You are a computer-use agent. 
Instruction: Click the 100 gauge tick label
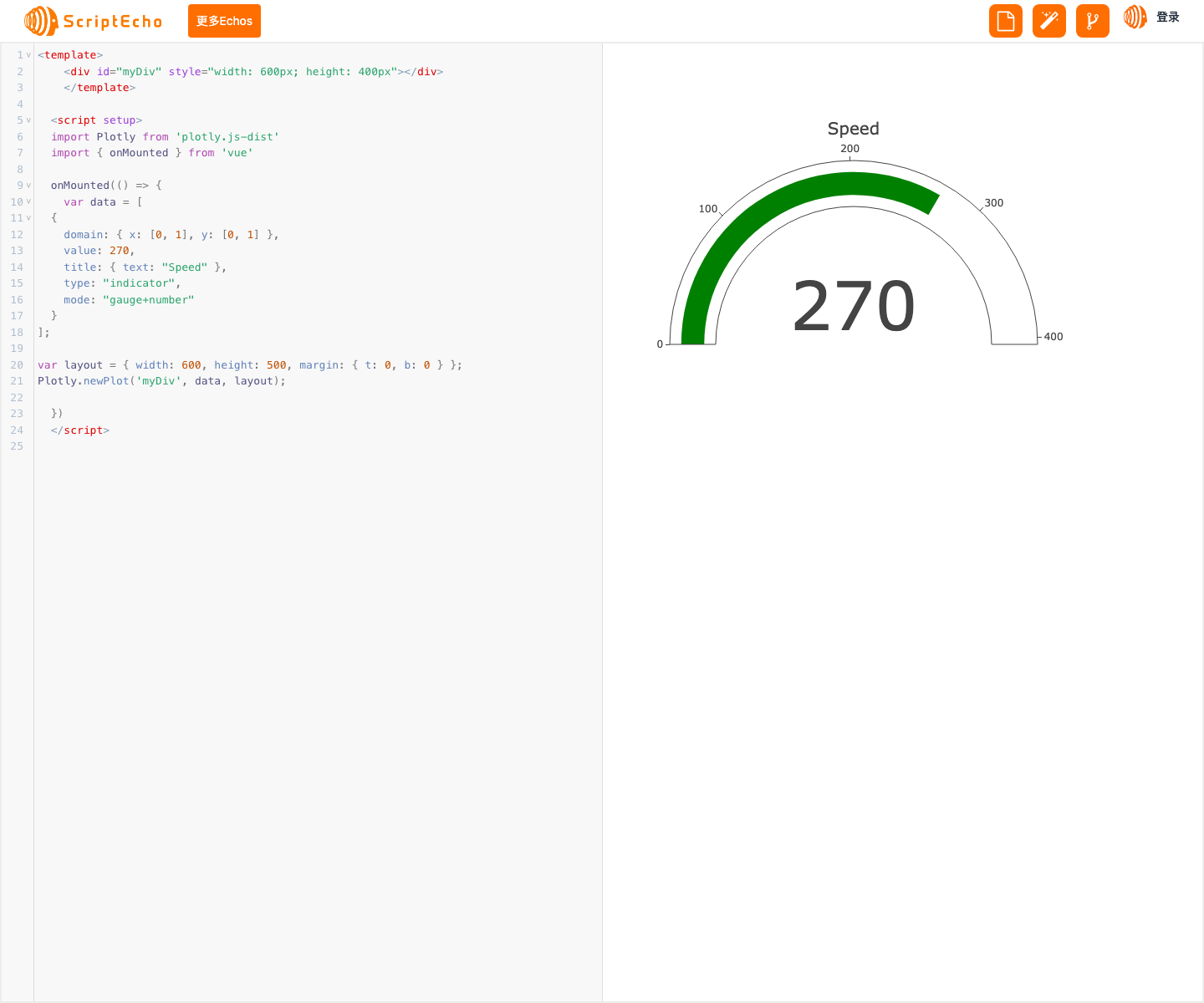point(708,209)
